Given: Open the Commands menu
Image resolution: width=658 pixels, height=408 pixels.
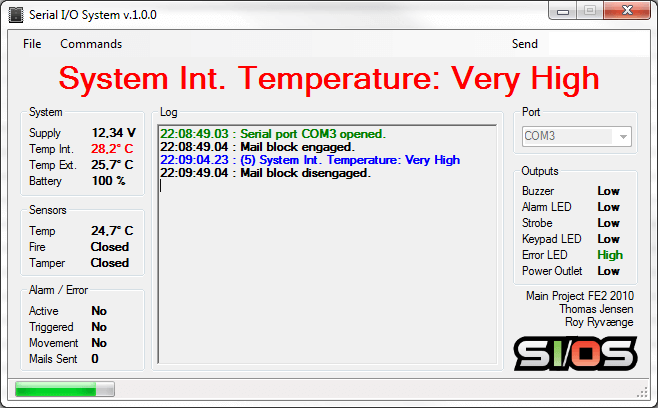Looking at the screenshot, I should point(91,44).
